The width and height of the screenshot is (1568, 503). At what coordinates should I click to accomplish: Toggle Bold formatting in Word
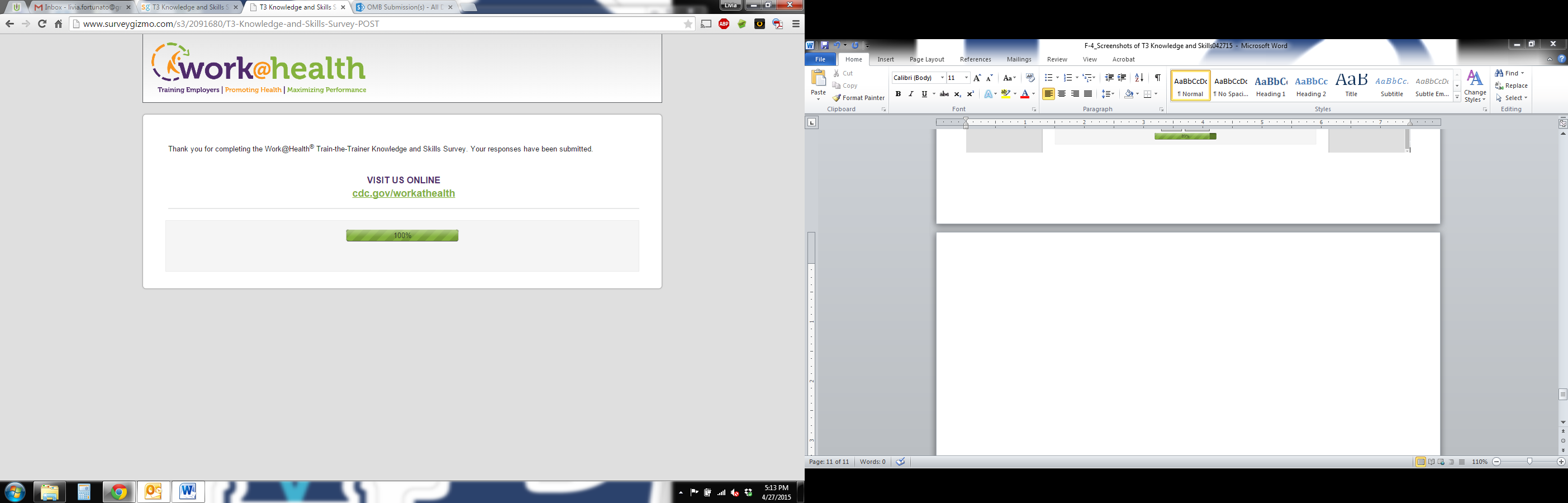[x=898, y=94]
